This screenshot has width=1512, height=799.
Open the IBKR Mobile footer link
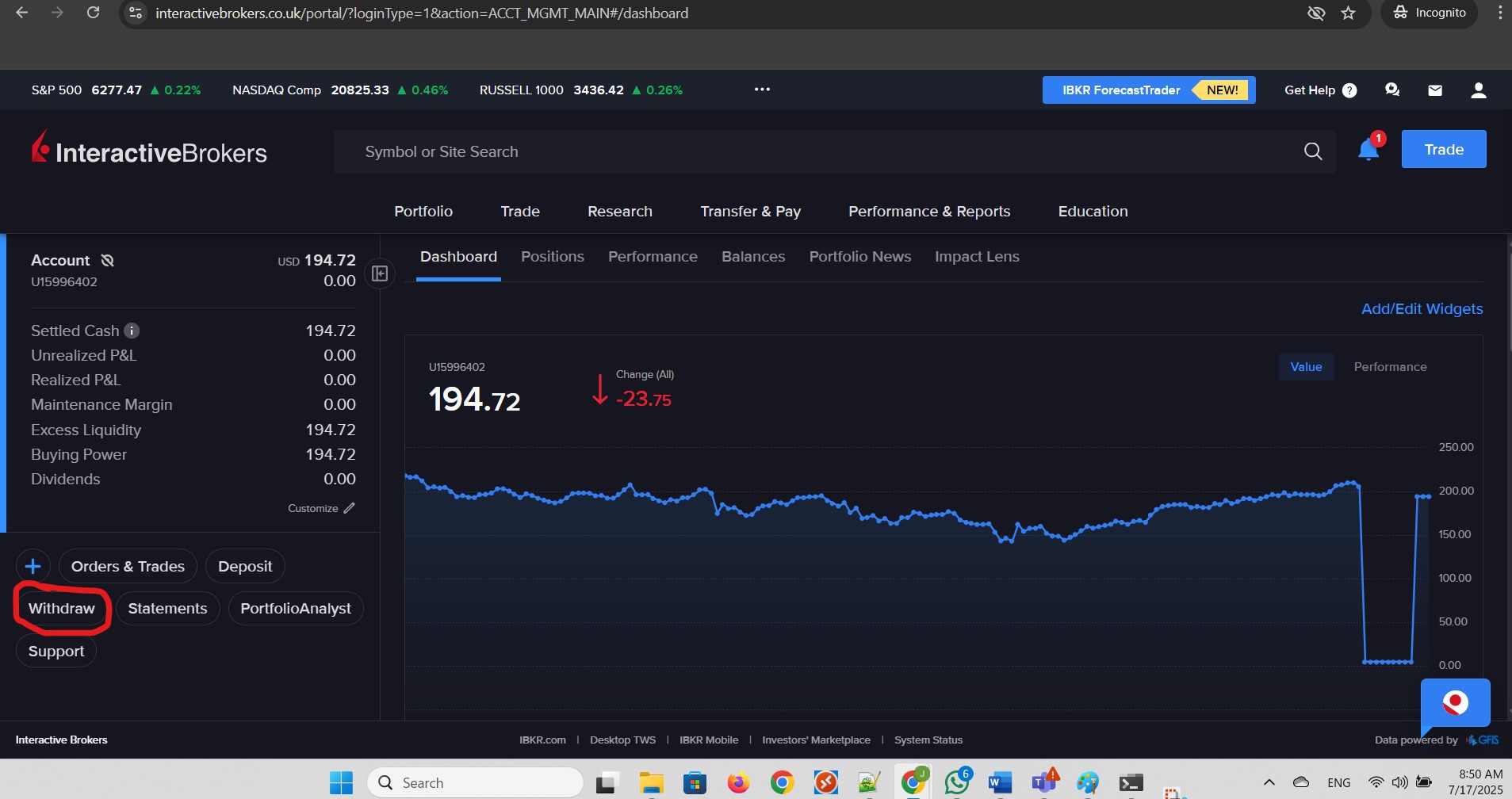(x=709, y=740)
